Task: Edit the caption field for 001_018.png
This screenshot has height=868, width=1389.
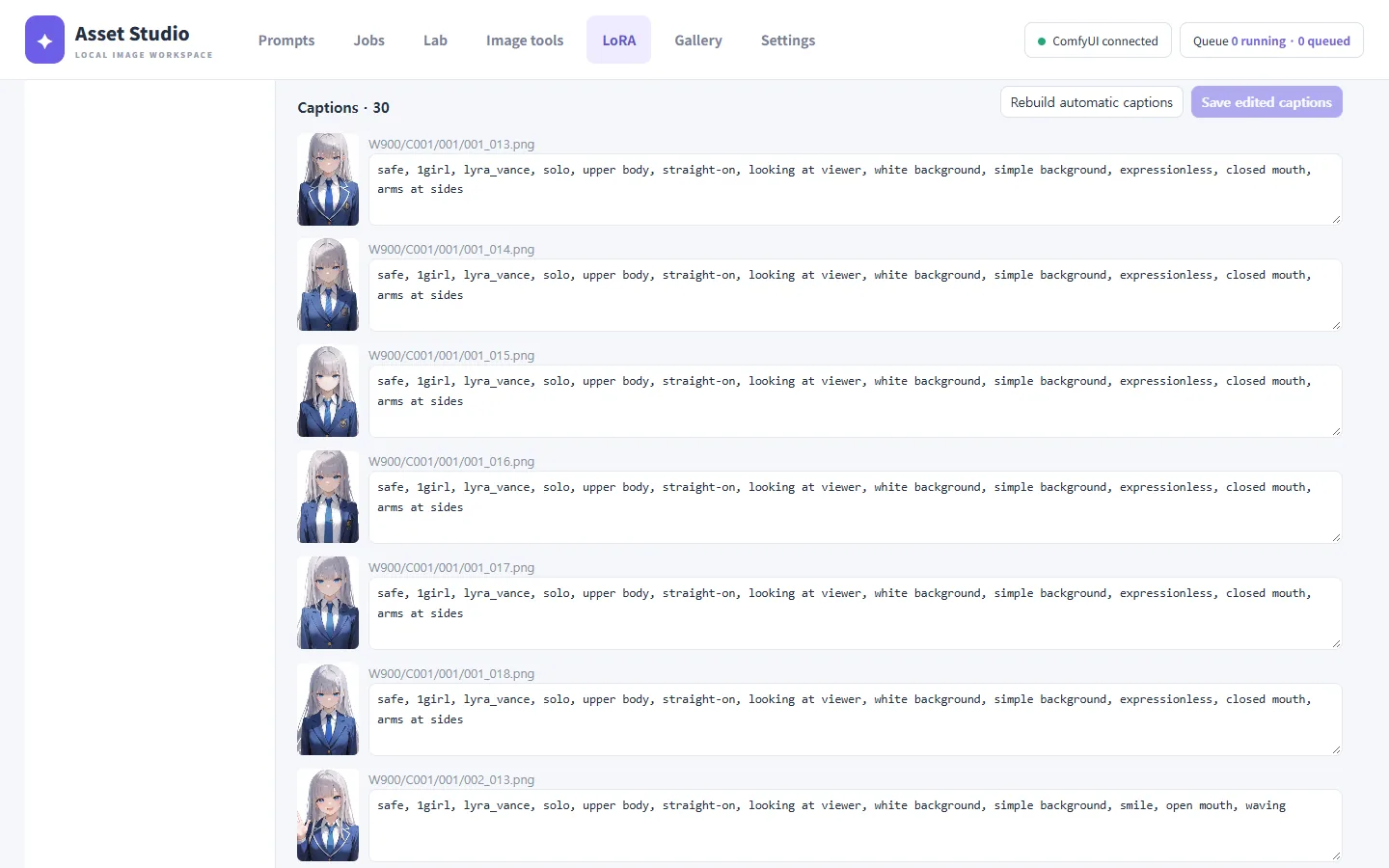Action: (855, 719)
